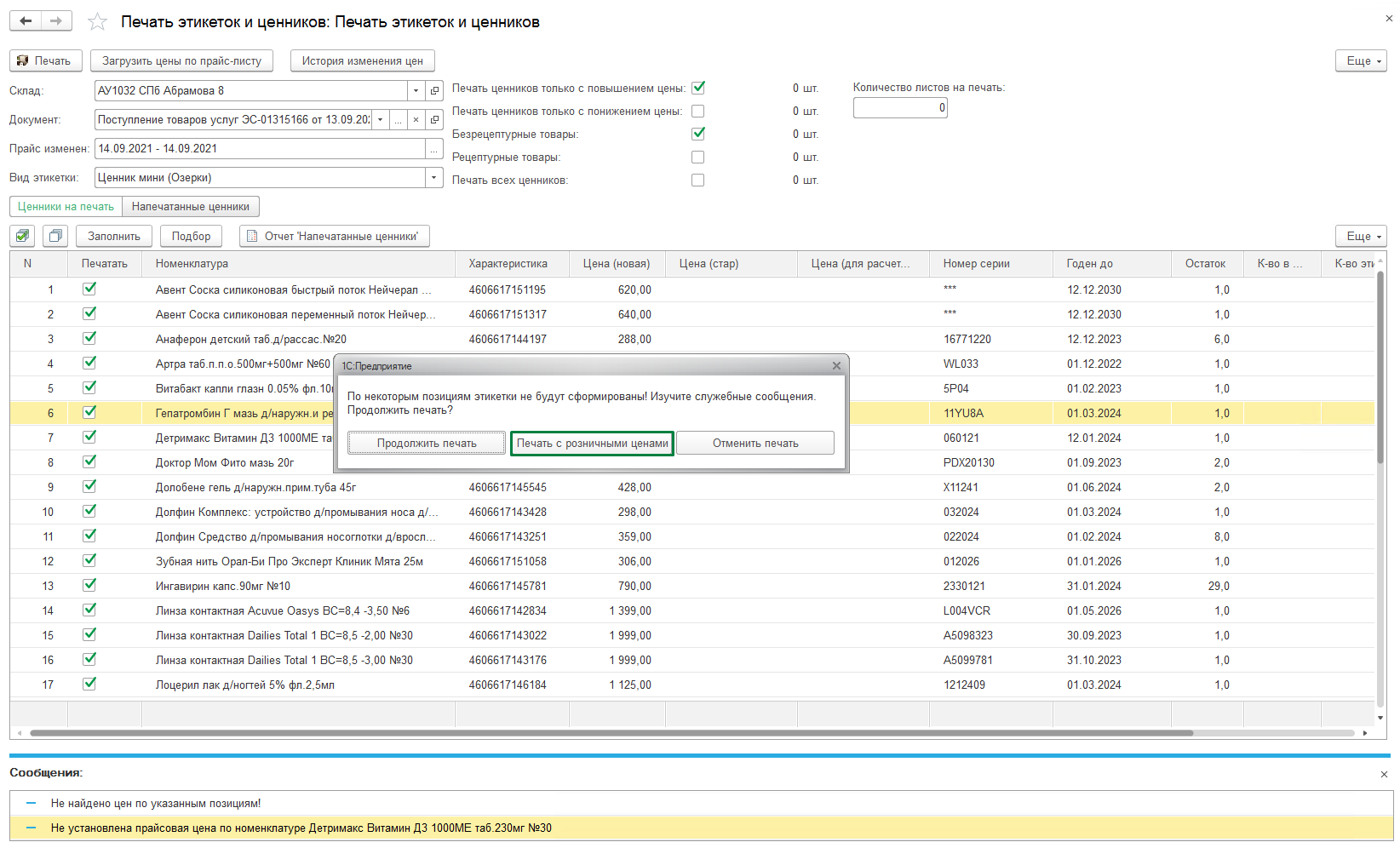Click the 'Количество листов на печать' input field
Viewport: 1400px width, 848px height.
click(x=899, y=108)
